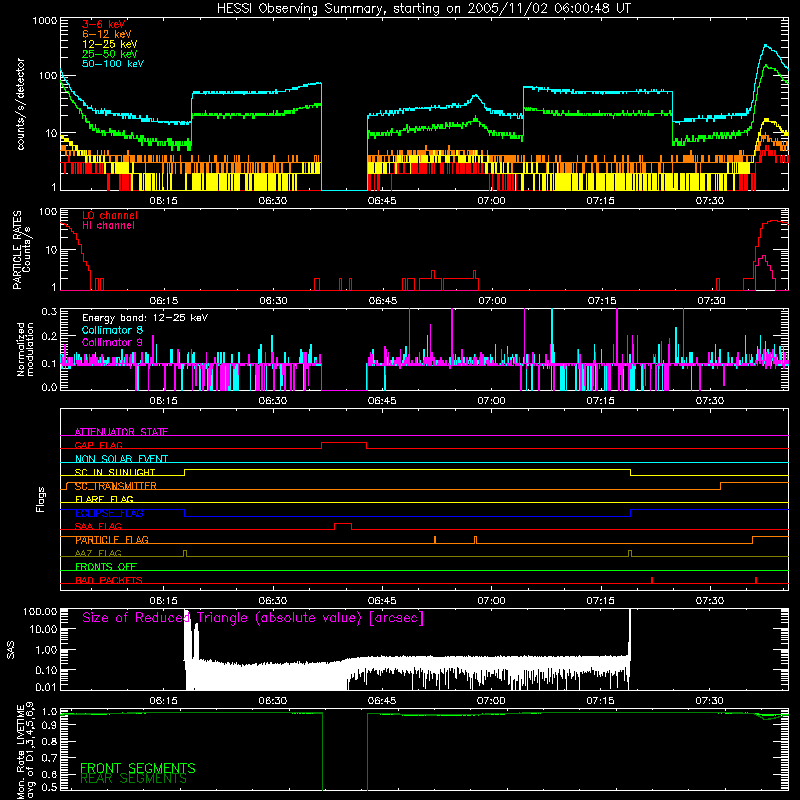Click the SAA_FLAG label
This screenshot has width=800, height=800.
click(98, 526)
